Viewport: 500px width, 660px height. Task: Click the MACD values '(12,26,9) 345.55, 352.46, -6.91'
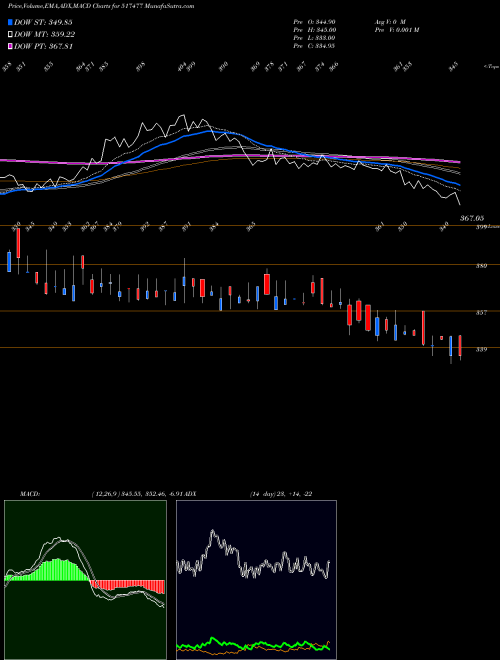pos(136,494)
